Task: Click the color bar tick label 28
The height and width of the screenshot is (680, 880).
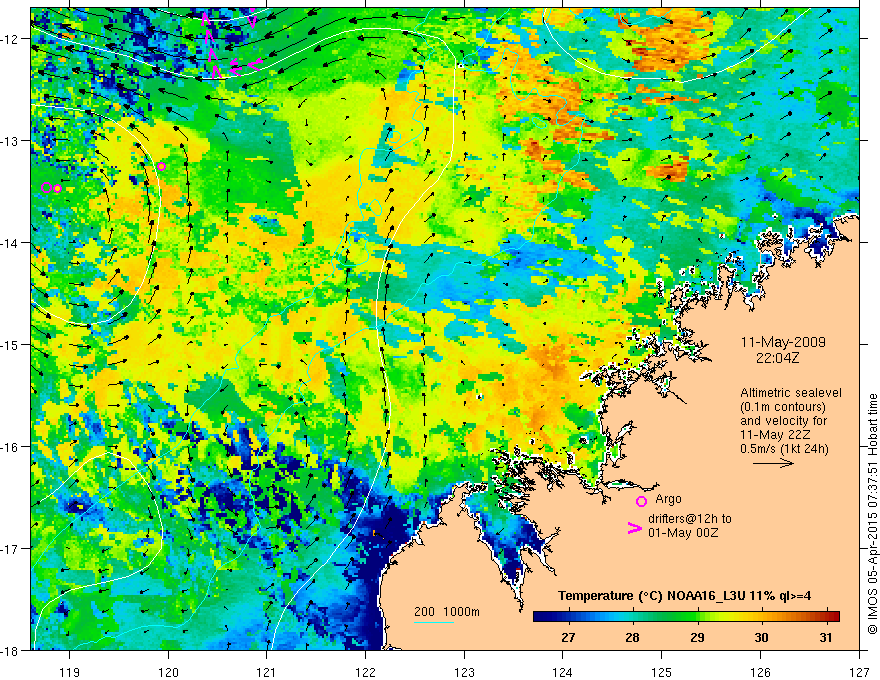Action: pyautogui.click(x=632, y=637)
